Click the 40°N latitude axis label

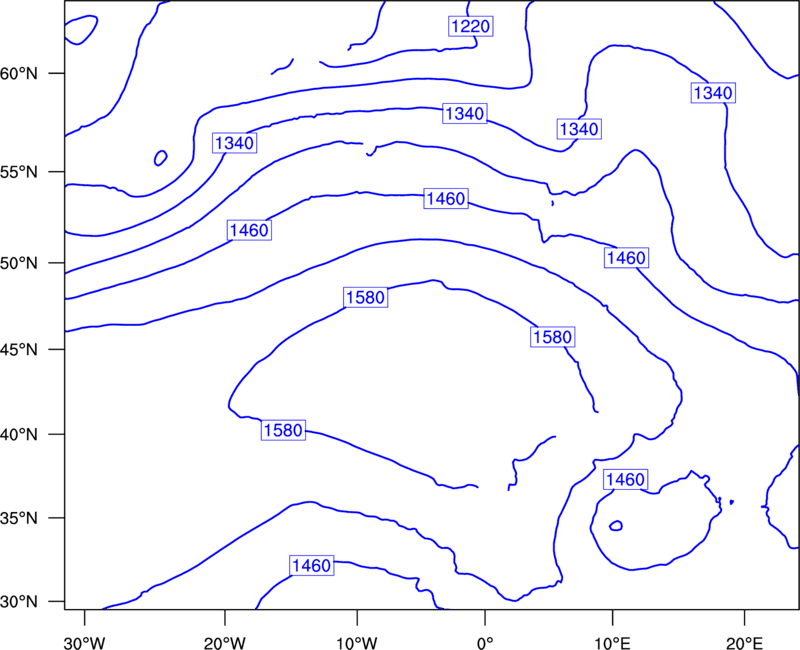(x=19, y=435)
